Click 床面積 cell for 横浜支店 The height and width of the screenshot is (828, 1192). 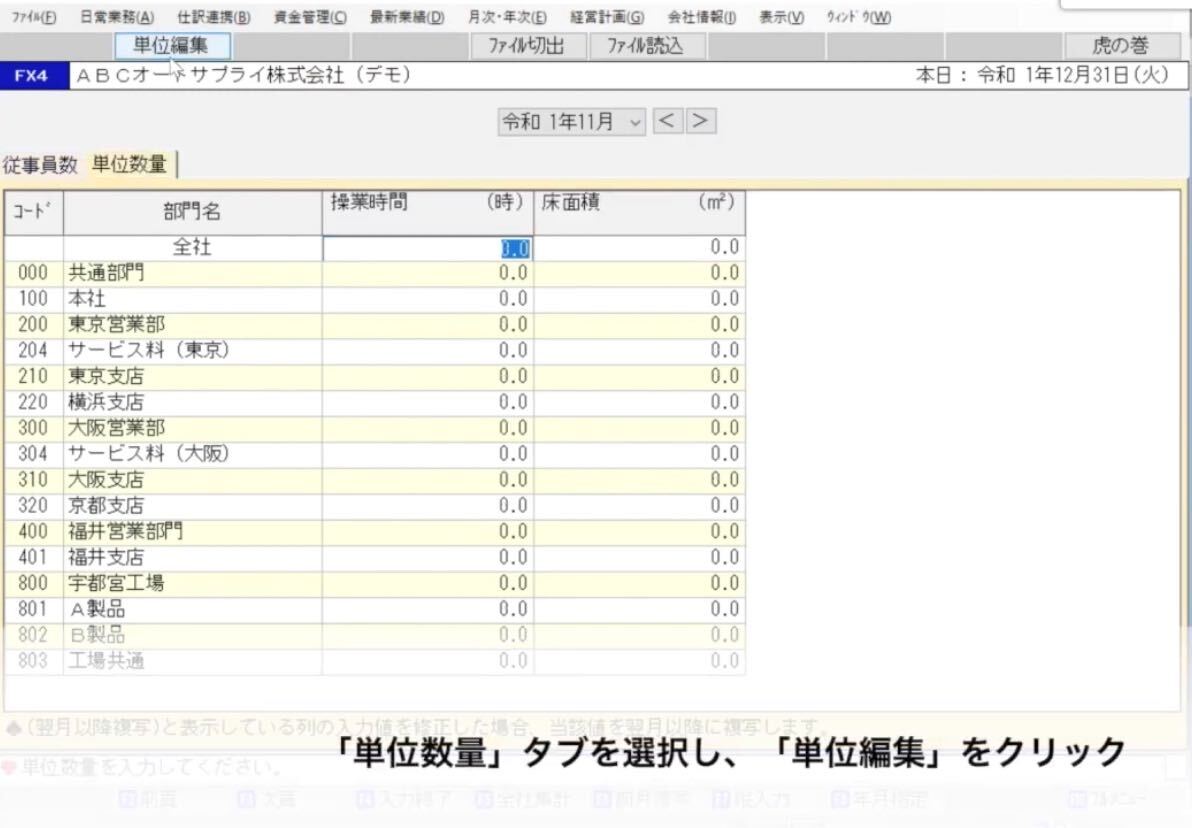(639, 403)
